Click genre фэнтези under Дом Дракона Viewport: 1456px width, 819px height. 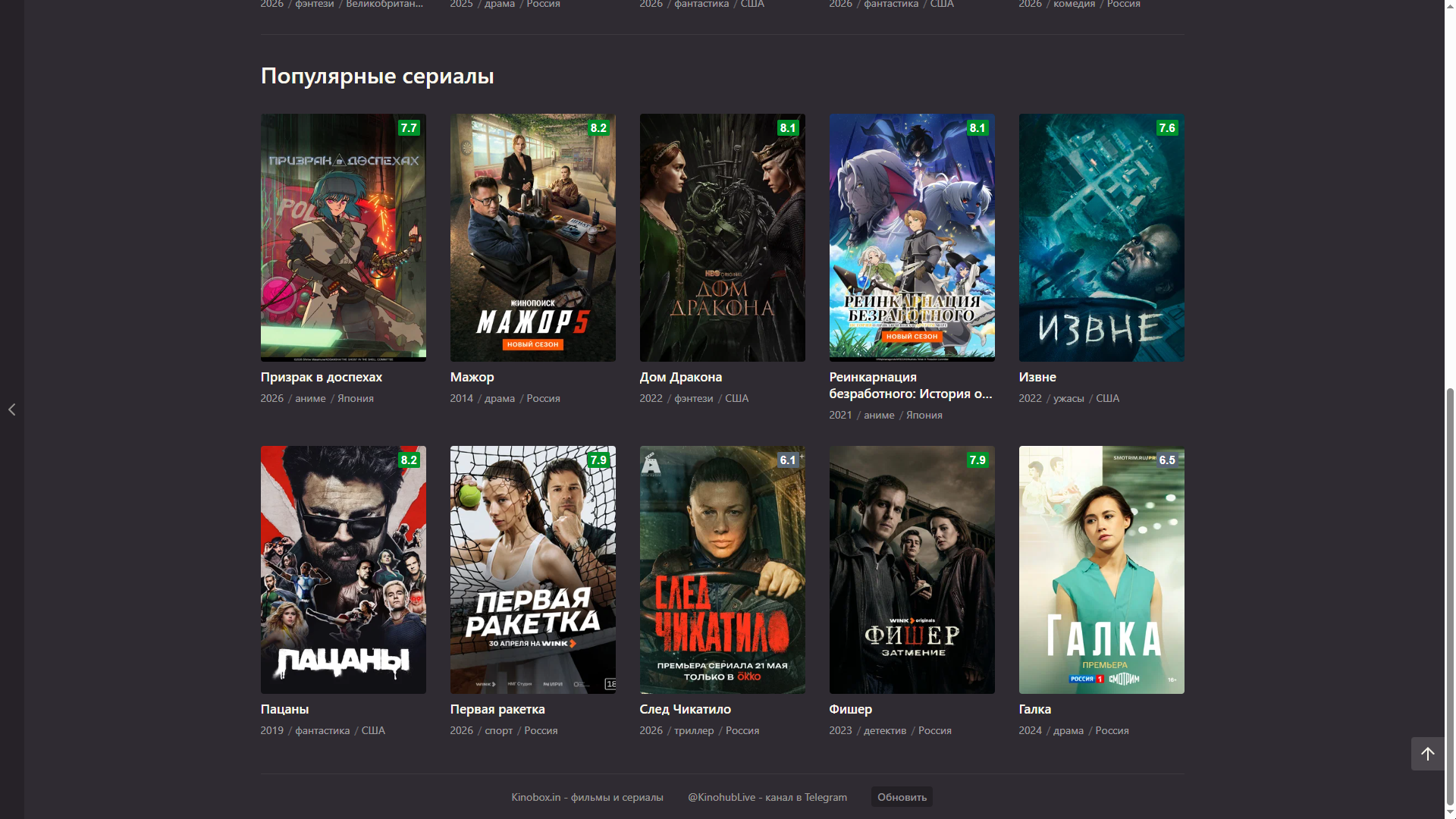click(694, 398)
